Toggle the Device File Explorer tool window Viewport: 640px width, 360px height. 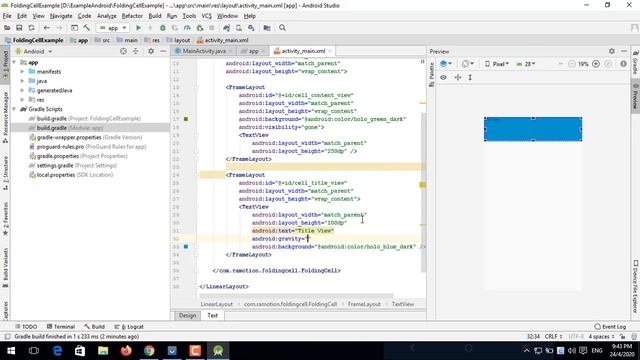(x=636, y=287)
